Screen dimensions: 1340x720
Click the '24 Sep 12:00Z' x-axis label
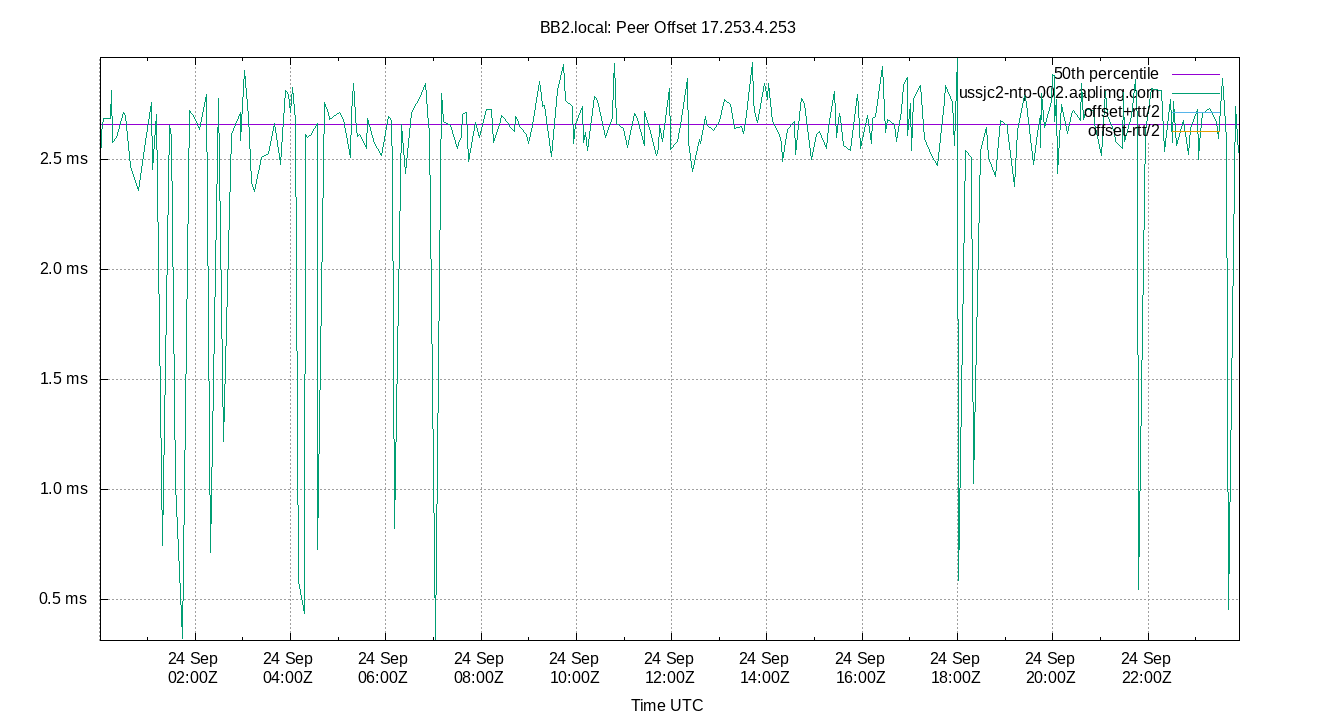click(670, 668)
